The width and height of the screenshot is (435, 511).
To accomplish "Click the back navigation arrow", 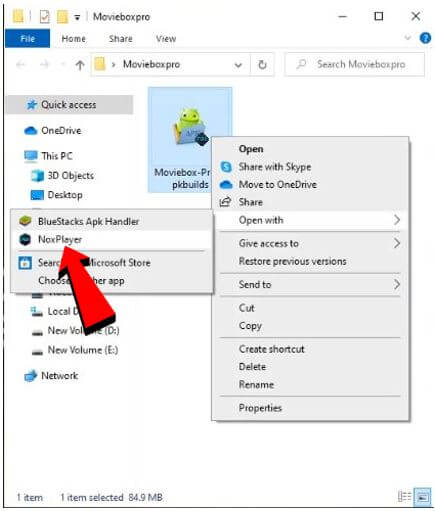I will point(21,65).
